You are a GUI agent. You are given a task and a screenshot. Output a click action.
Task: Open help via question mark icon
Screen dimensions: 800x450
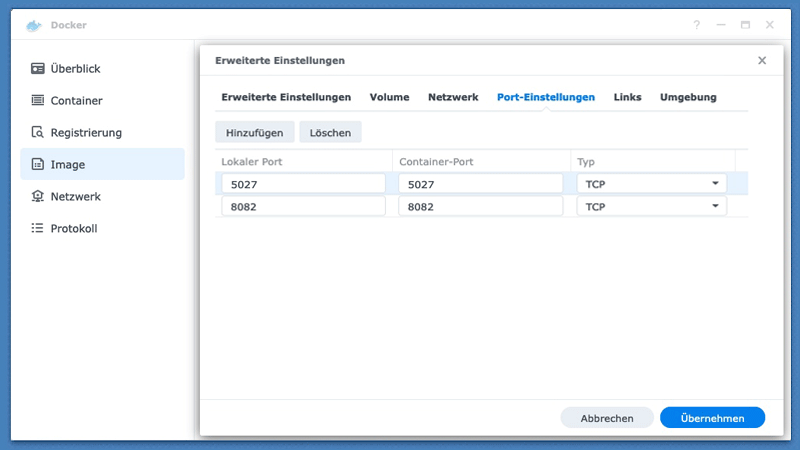[x=696, y=24]
